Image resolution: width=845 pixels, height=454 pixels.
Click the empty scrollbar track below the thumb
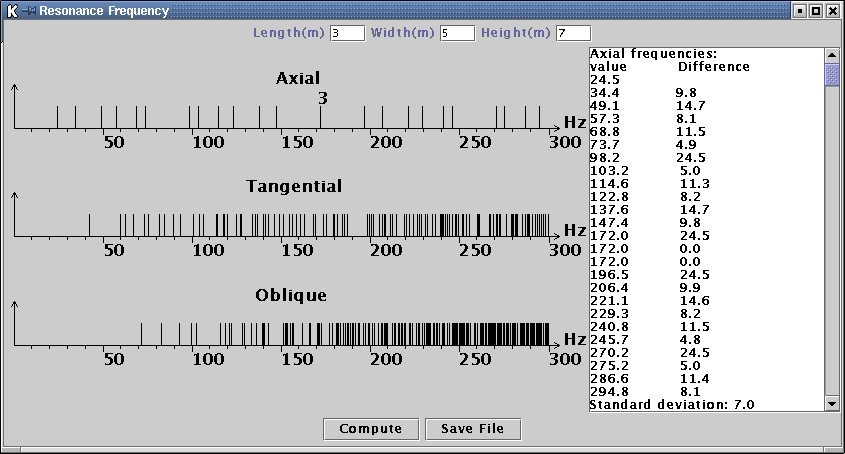click(831, 250)
